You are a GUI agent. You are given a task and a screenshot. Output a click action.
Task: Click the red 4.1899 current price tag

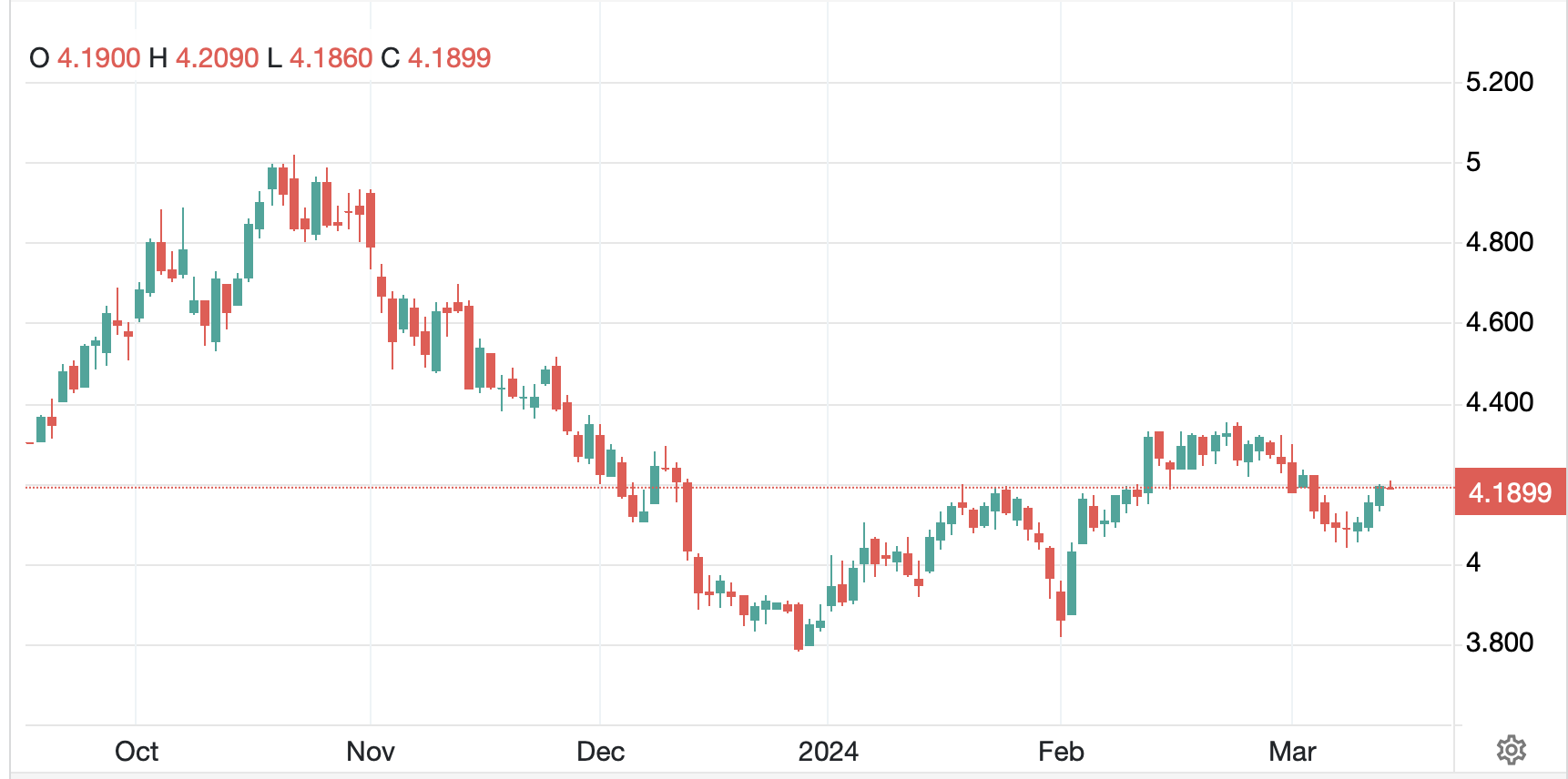click(1509, 492)
